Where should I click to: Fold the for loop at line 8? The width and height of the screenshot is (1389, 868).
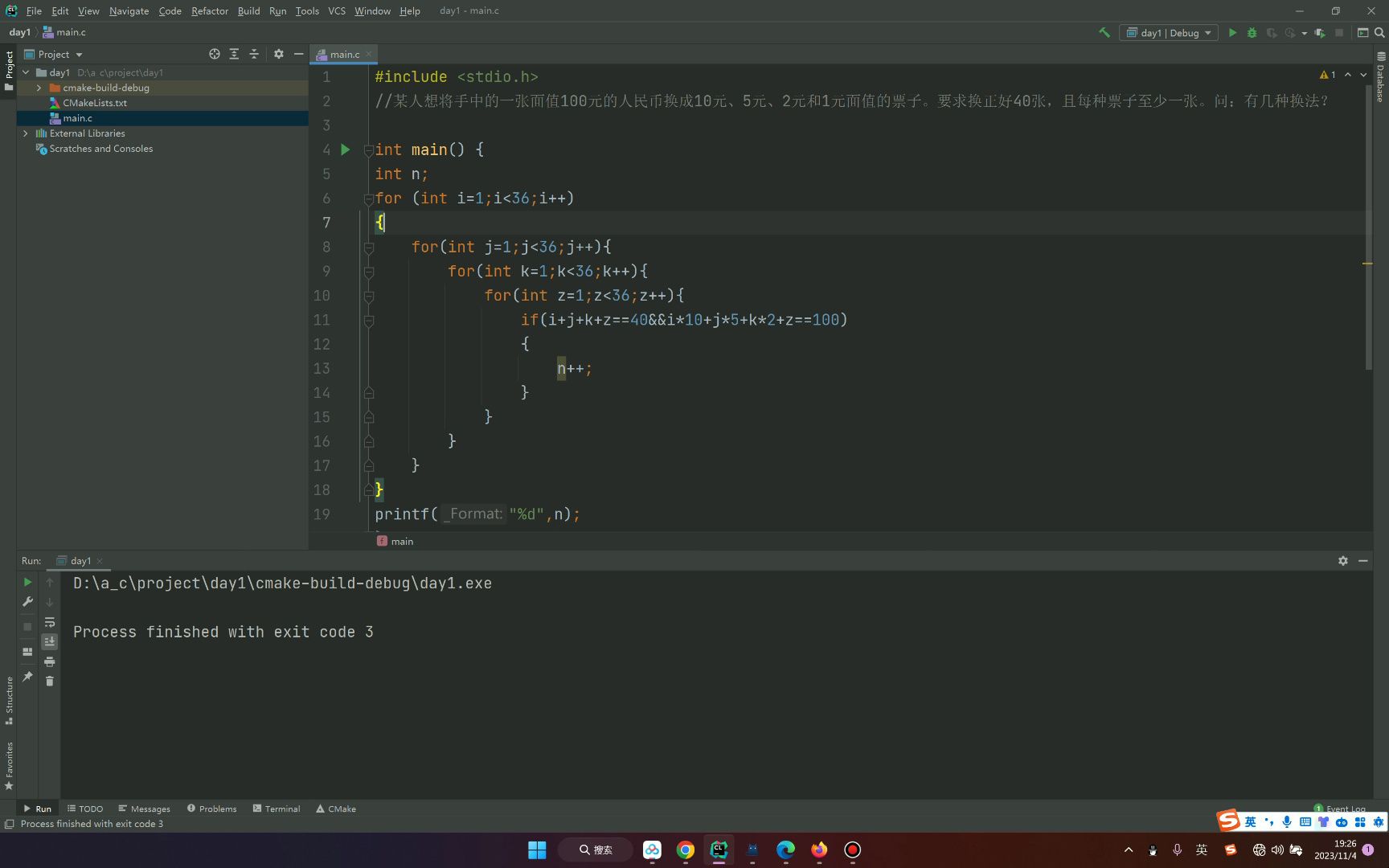(x=368, y=248)
